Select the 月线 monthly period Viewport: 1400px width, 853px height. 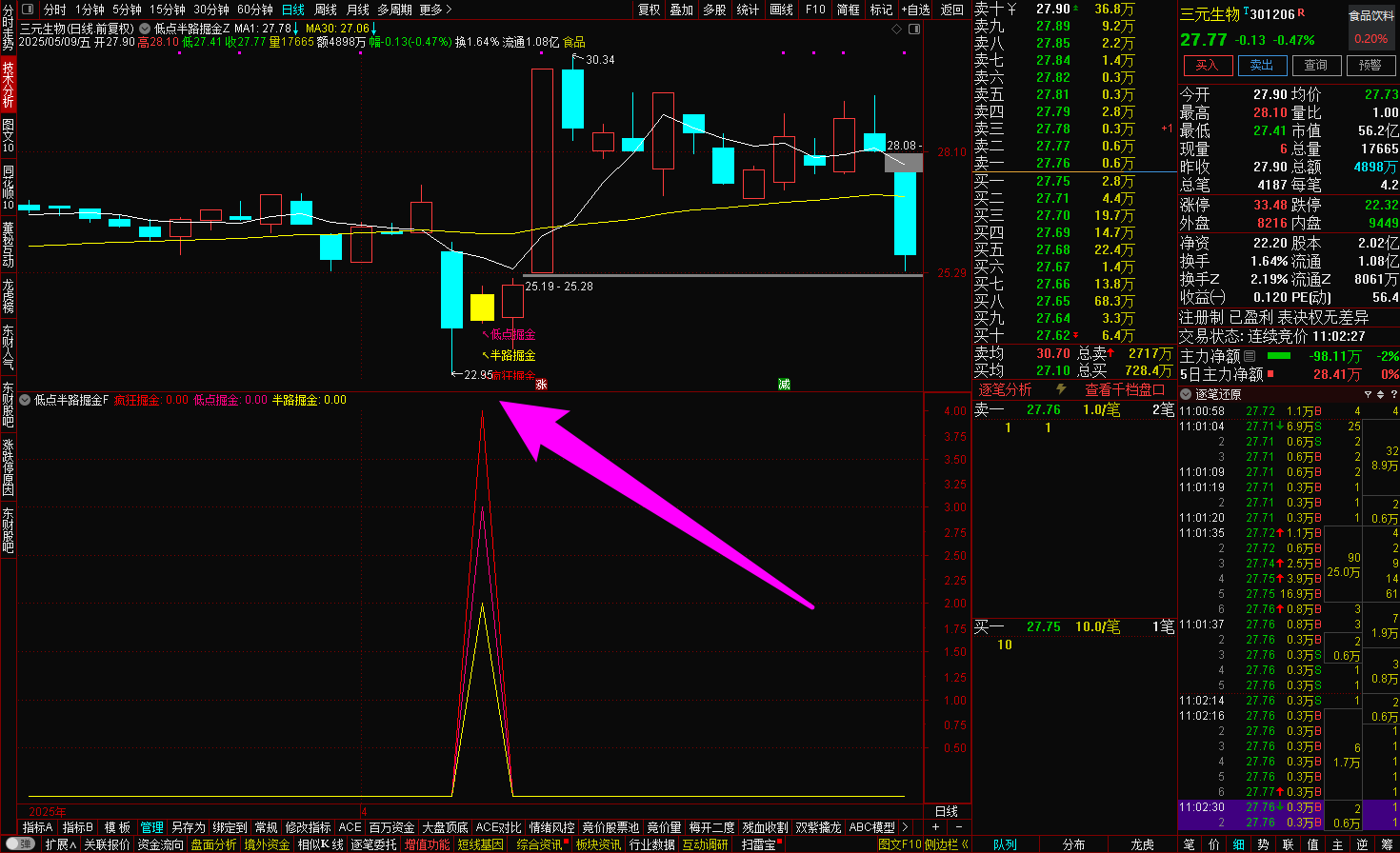tap(357, 10)
